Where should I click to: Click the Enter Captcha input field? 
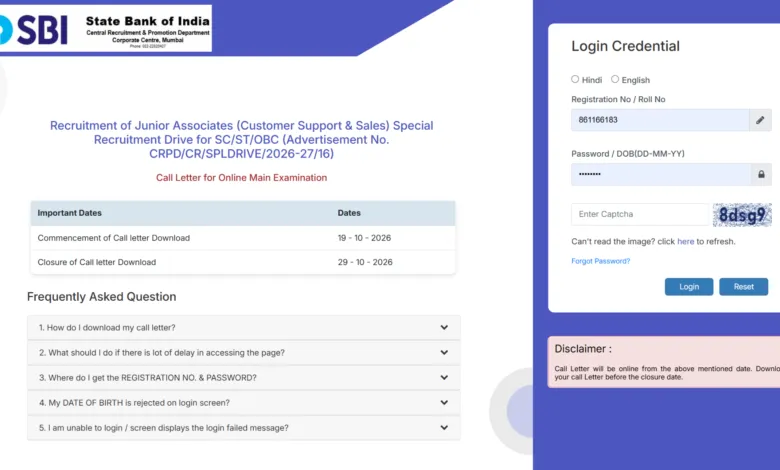[x=640, y=214]
